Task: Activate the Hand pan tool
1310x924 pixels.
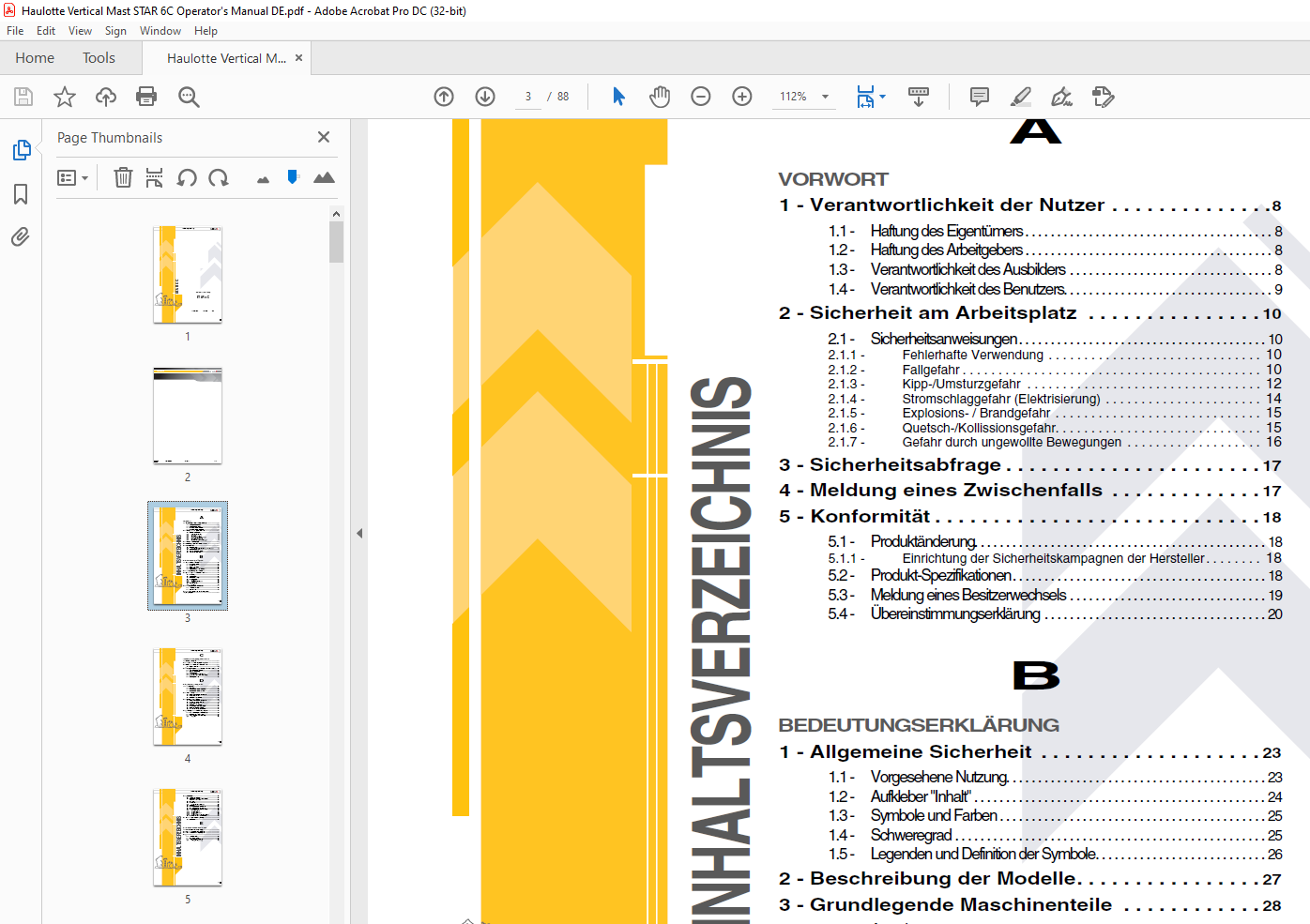Action: tap(660, 97)
